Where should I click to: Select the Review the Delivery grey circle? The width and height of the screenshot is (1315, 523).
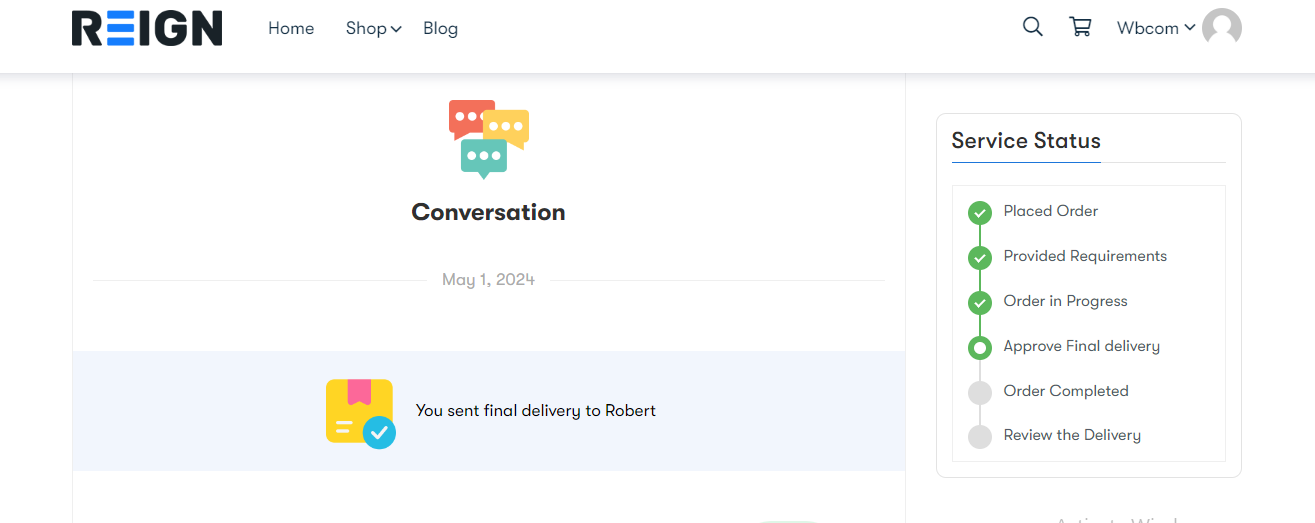[x=980, y=436]
